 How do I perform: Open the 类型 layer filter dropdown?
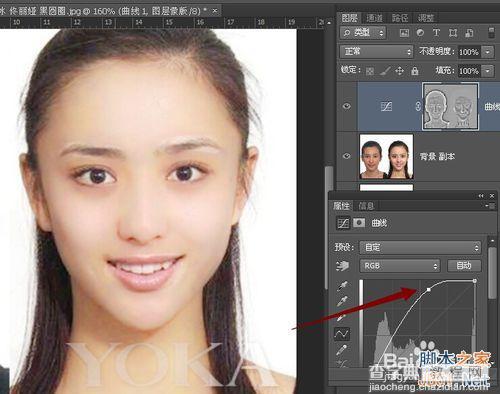[x=363, y=33]
